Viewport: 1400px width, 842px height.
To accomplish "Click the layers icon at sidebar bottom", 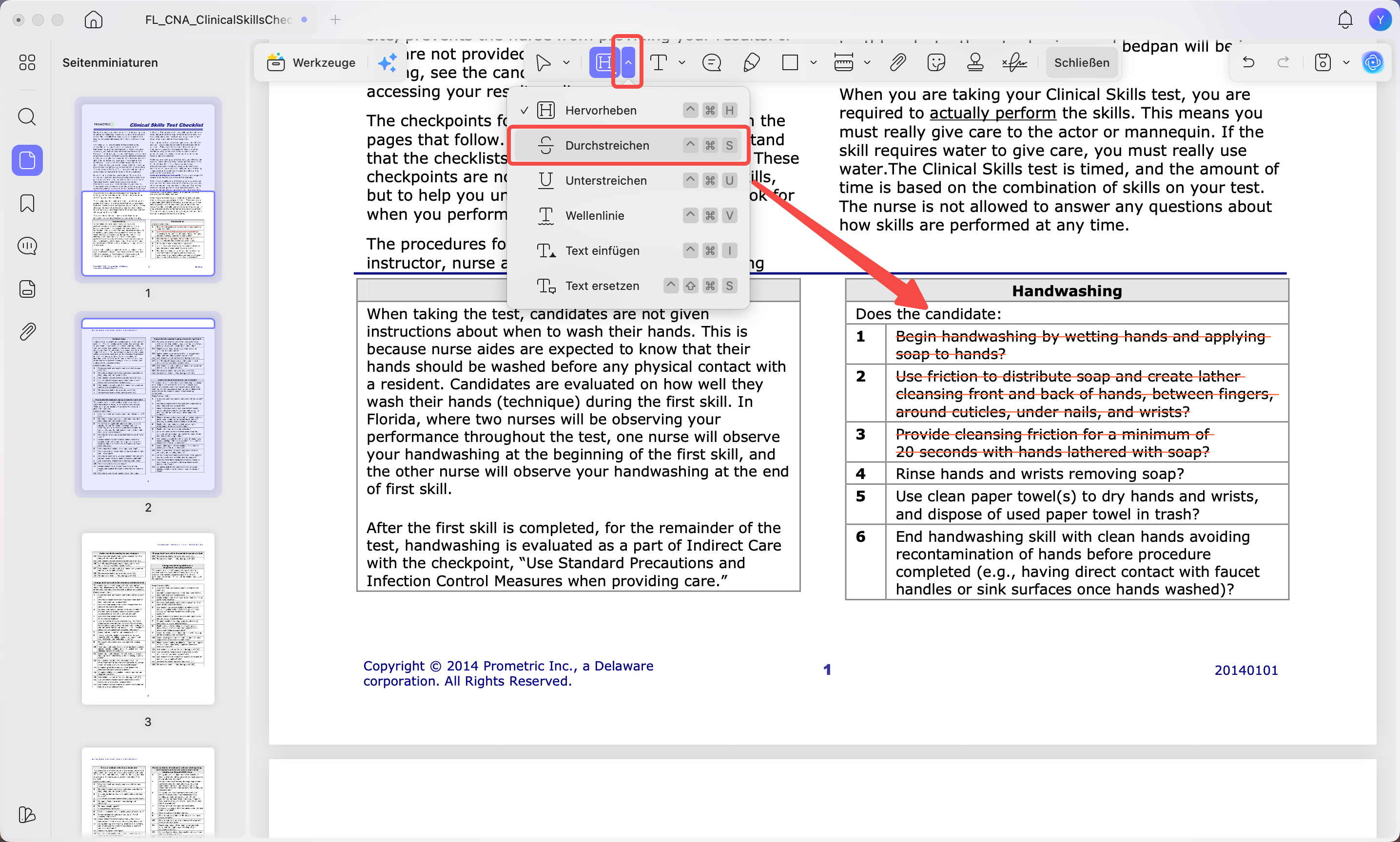I will point(27,815).
